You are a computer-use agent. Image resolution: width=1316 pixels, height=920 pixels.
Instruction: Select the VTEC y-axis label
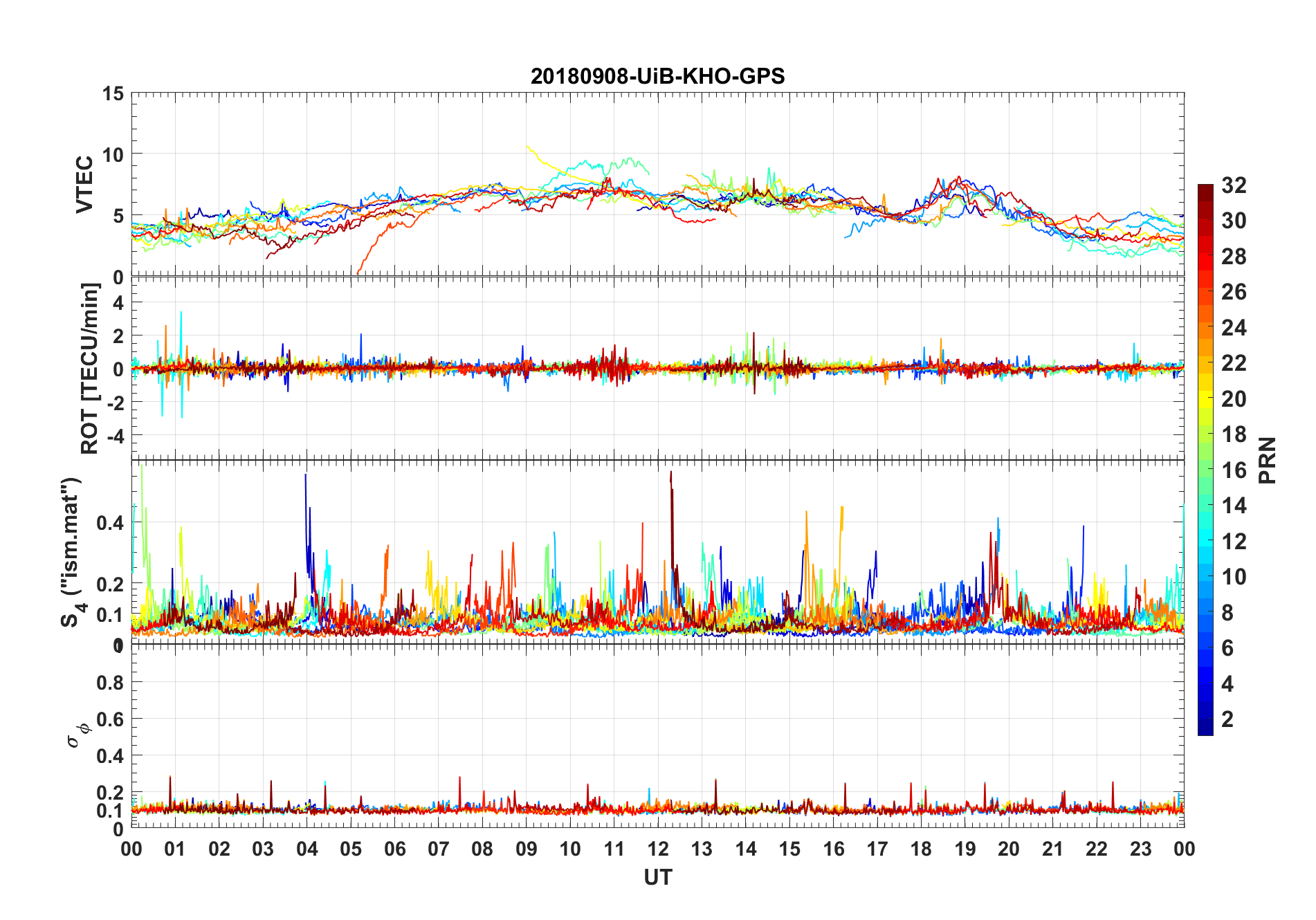coord(84,185)
